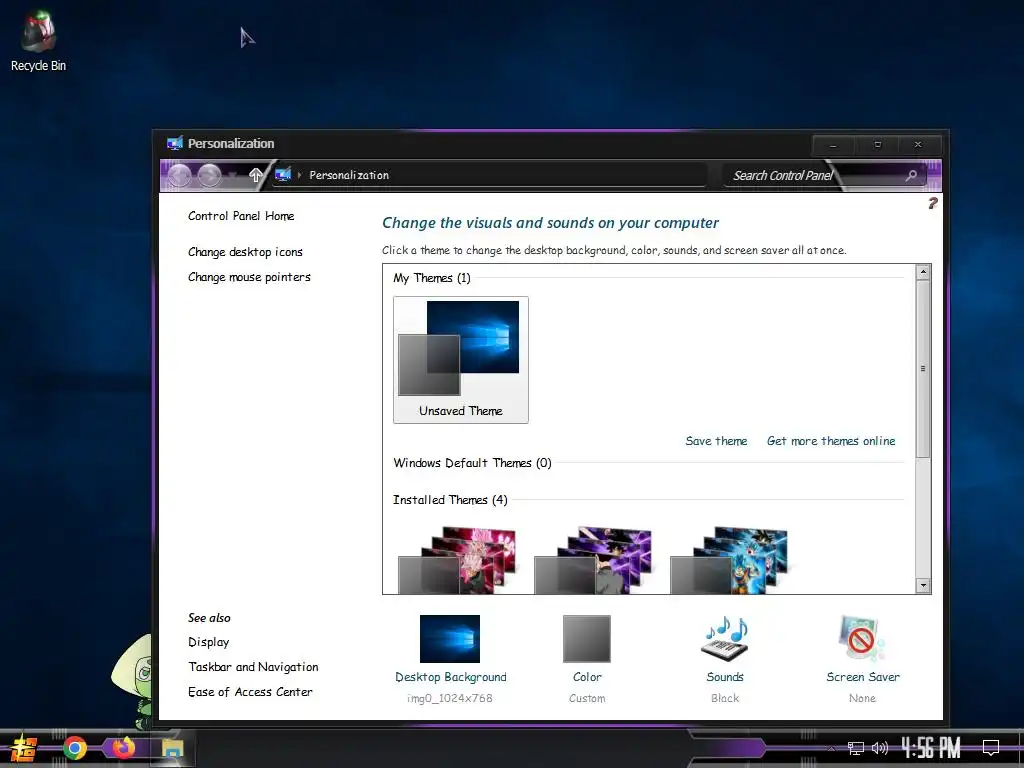This screenshot has width=1024, height=768.
Task: Open Ease of Access Center link
Action: point(250,692)
